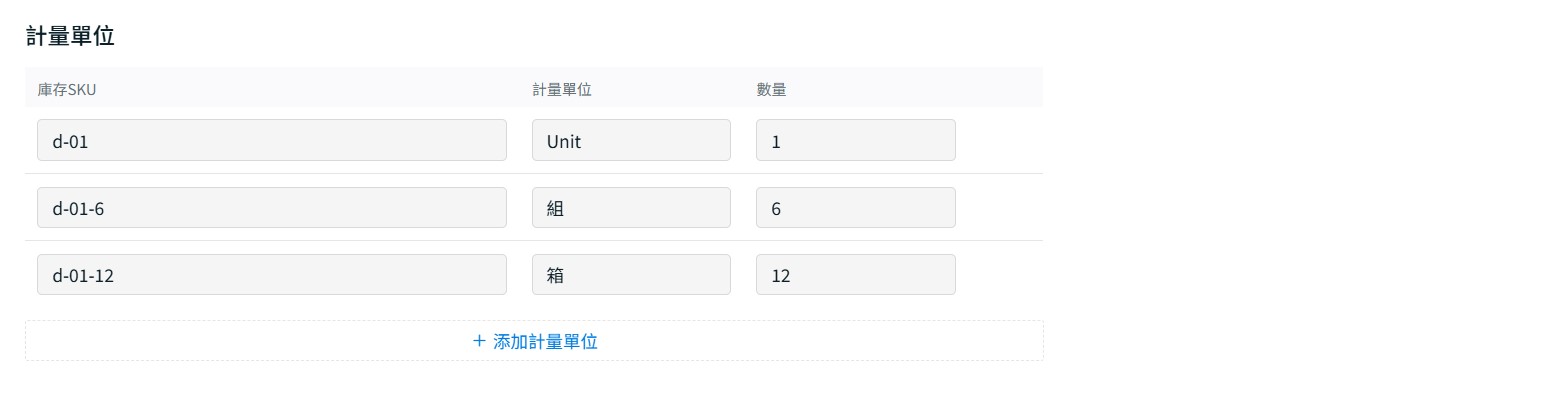
Task: Edit the quantity field showing 6
Action: tap(855, 207)
